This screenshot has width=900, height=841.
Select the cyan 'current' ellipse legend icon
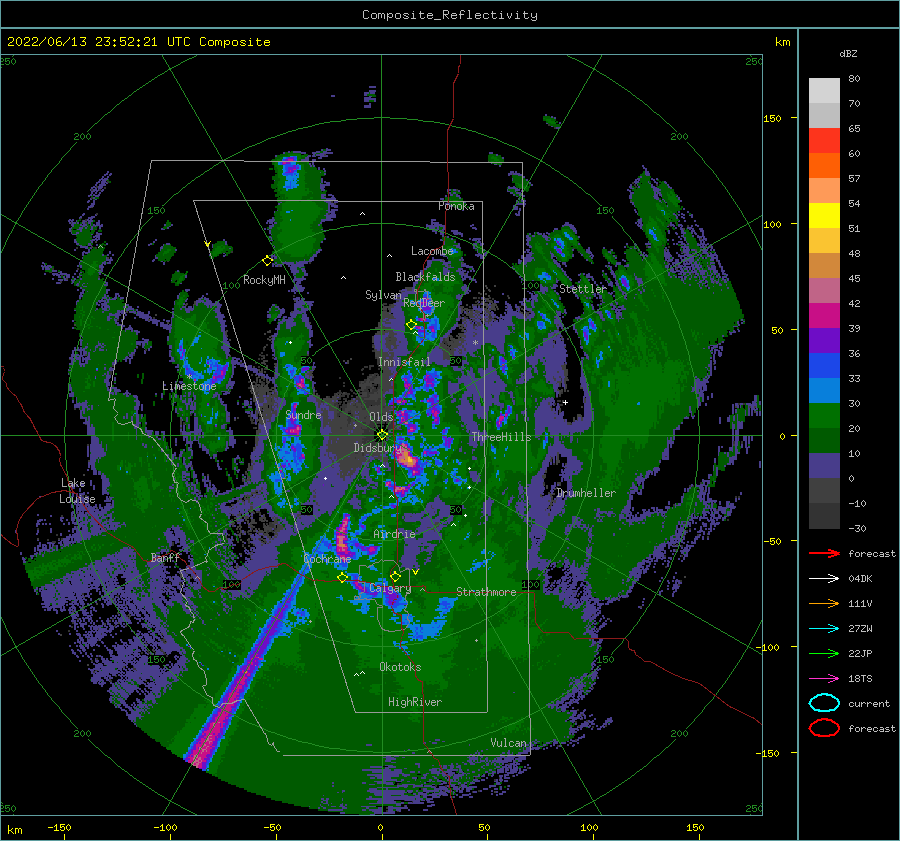(824, 703)
